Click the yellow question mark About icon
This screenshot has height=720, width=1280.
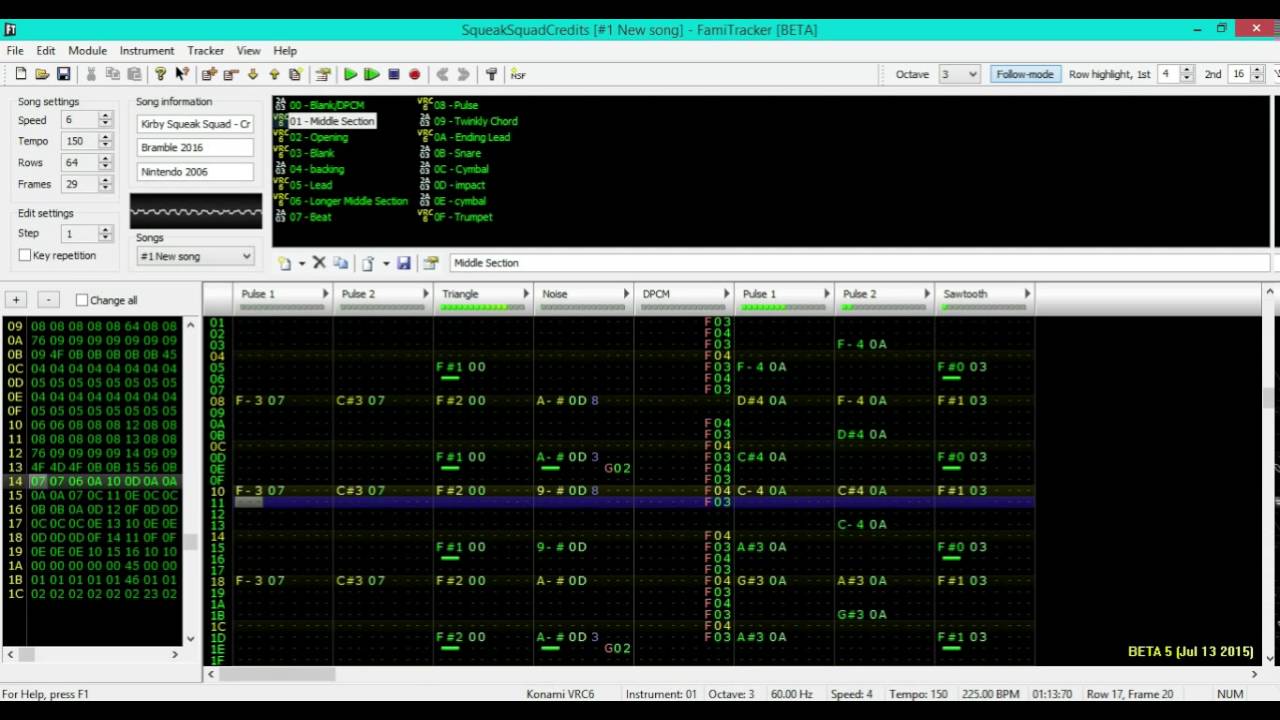[x=160, y=74]
